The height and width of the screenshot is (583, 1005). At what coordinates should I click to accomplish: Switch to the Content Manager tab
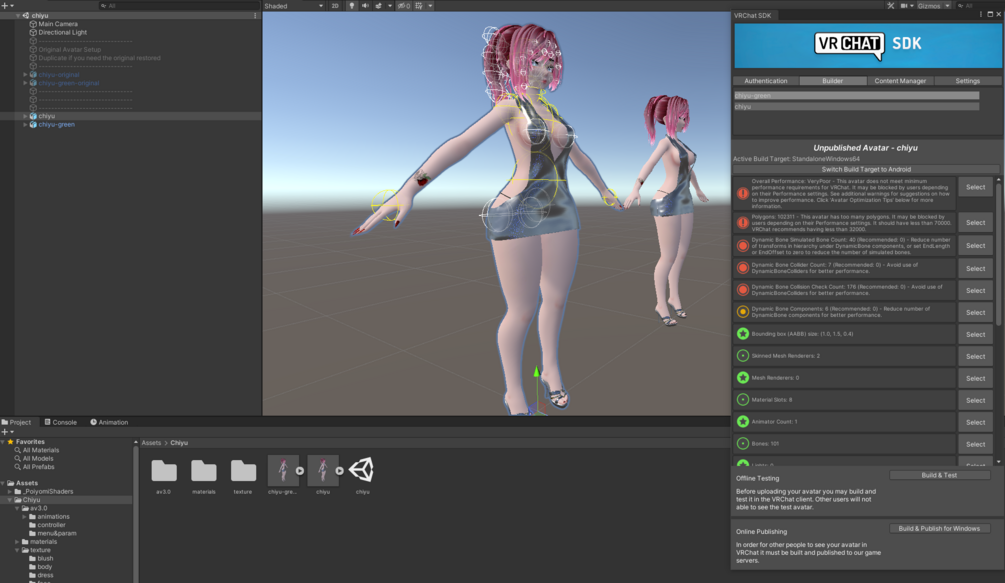tap(900, 81)
